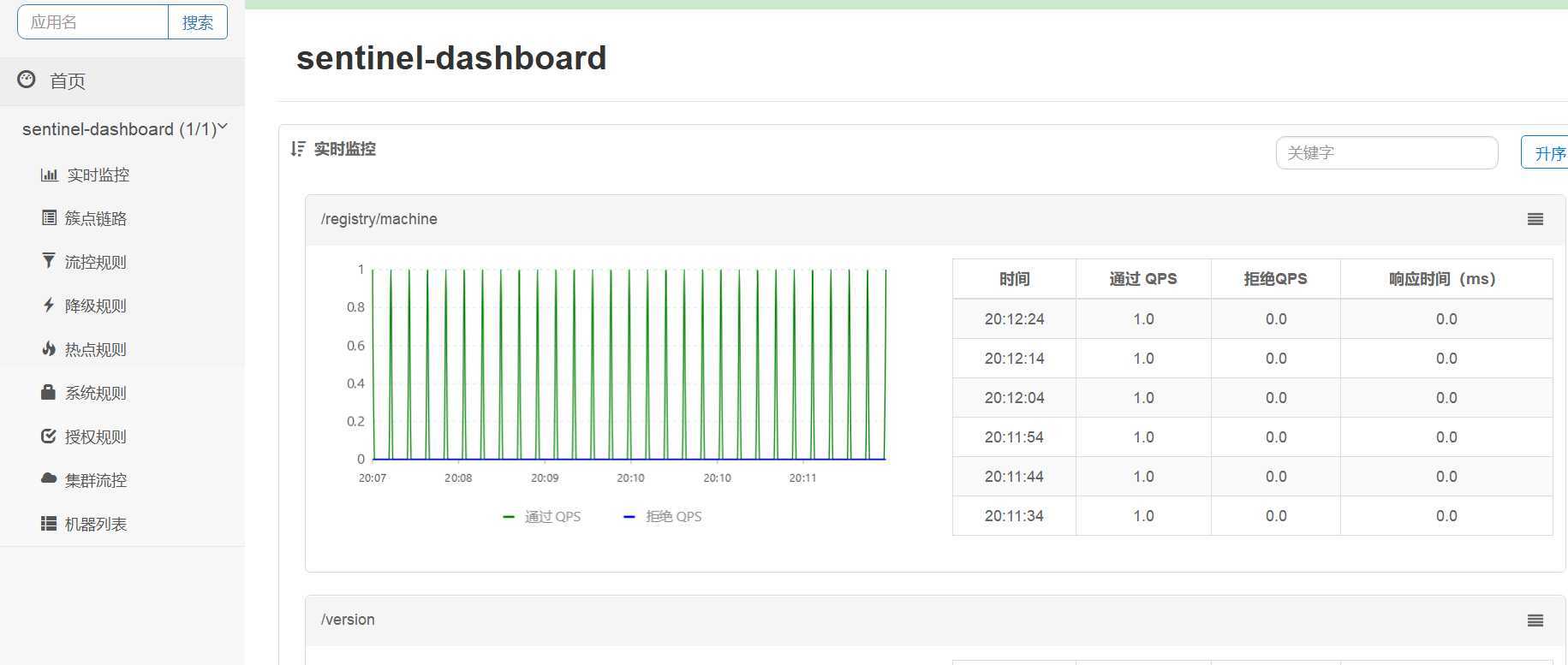Screen dimensions: 1568x665
Task: Click the funnel icon beside 流控规则
Action: click(49, 260)
